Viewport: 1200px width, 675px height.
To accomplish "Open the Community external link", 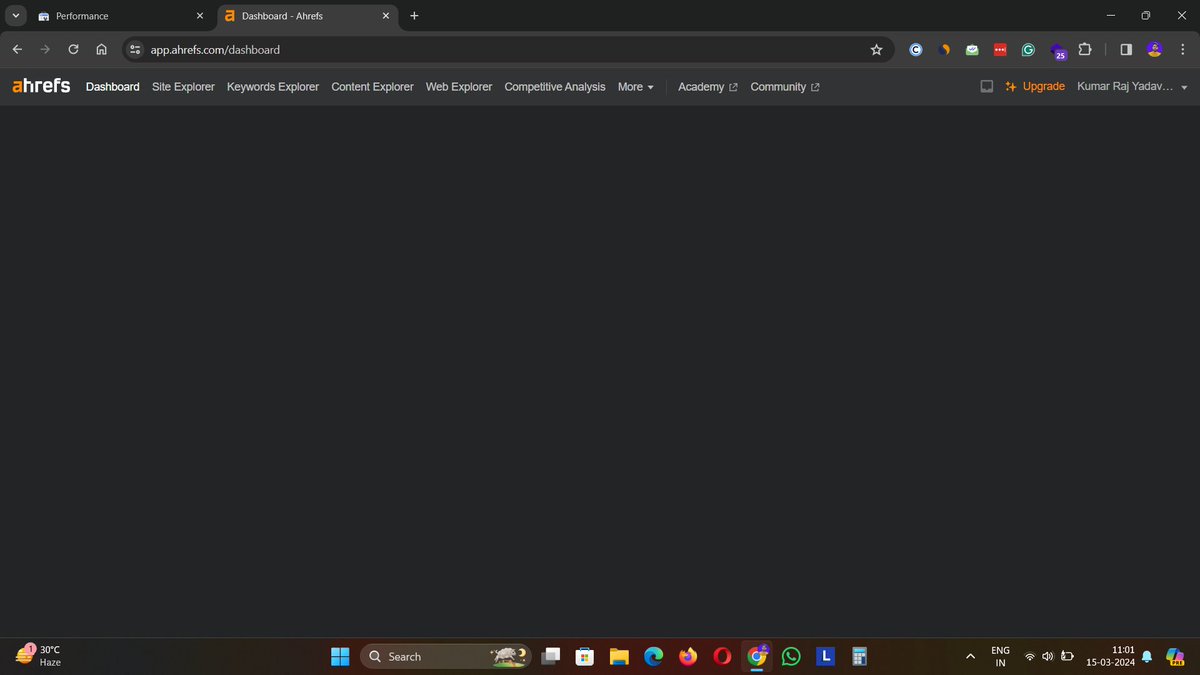I will 785,87.
